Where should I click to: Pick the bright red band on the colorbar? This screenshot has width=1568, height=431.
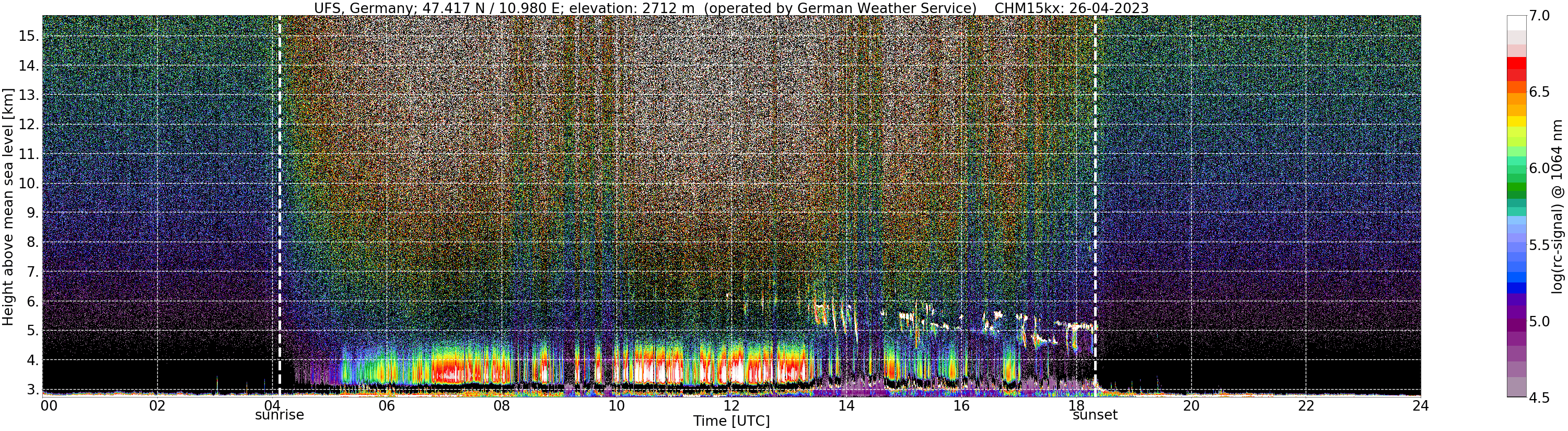coord(1516,63)
